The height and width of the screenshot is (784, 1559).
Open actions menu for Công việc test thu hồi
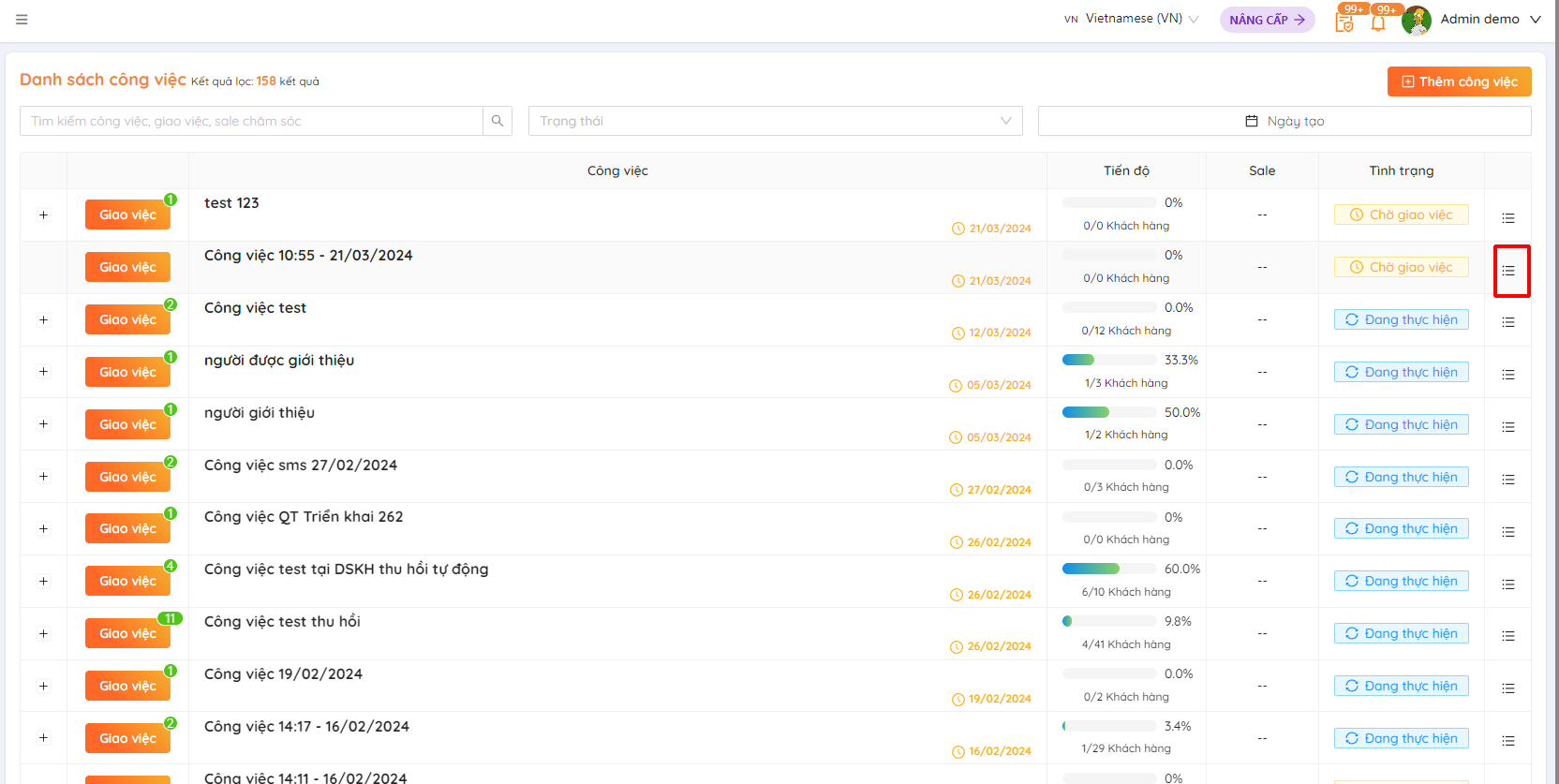click(1508, 636)
